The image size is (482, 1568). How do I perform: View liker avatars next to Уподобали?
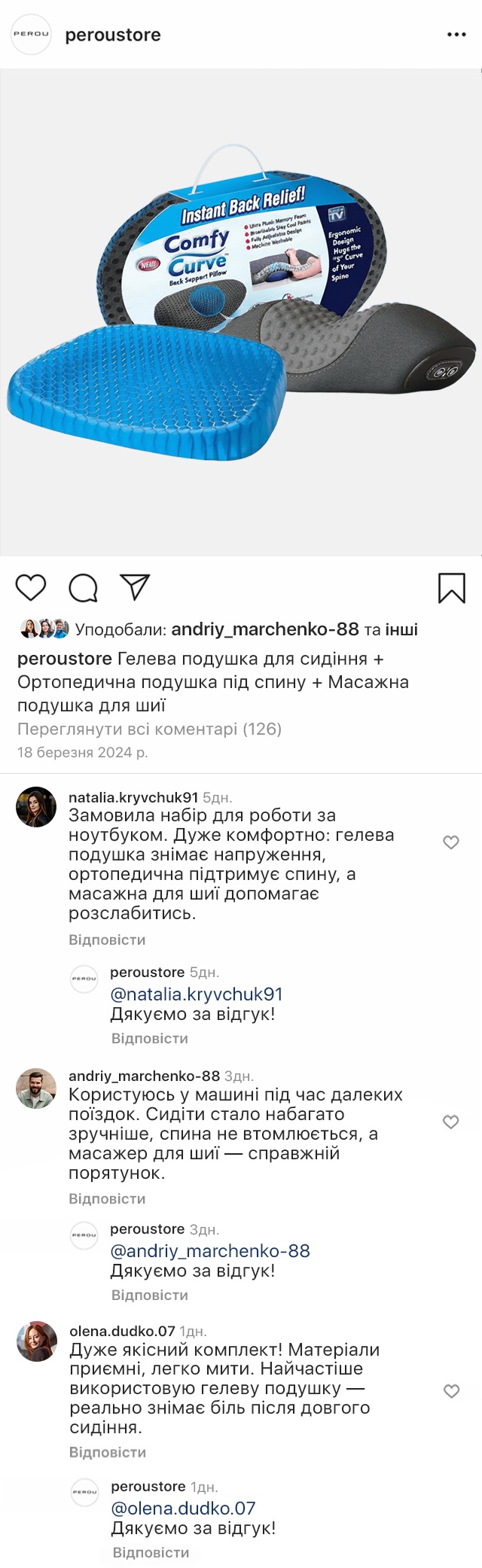coord(44,629)
